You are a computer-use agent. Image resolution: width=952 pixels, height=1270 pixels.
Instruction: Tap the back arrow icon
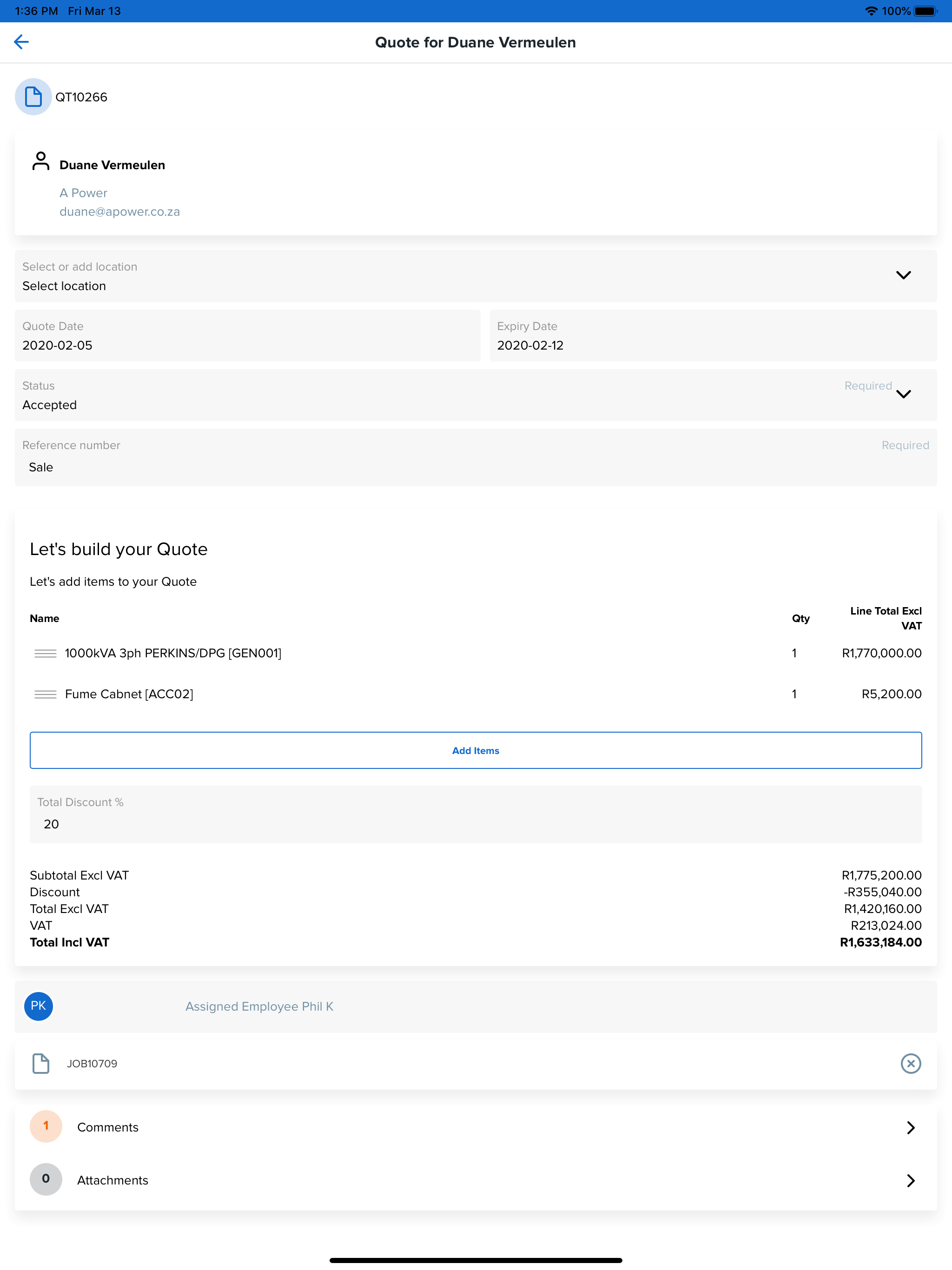pyautogui.click(x=21, y=42)
